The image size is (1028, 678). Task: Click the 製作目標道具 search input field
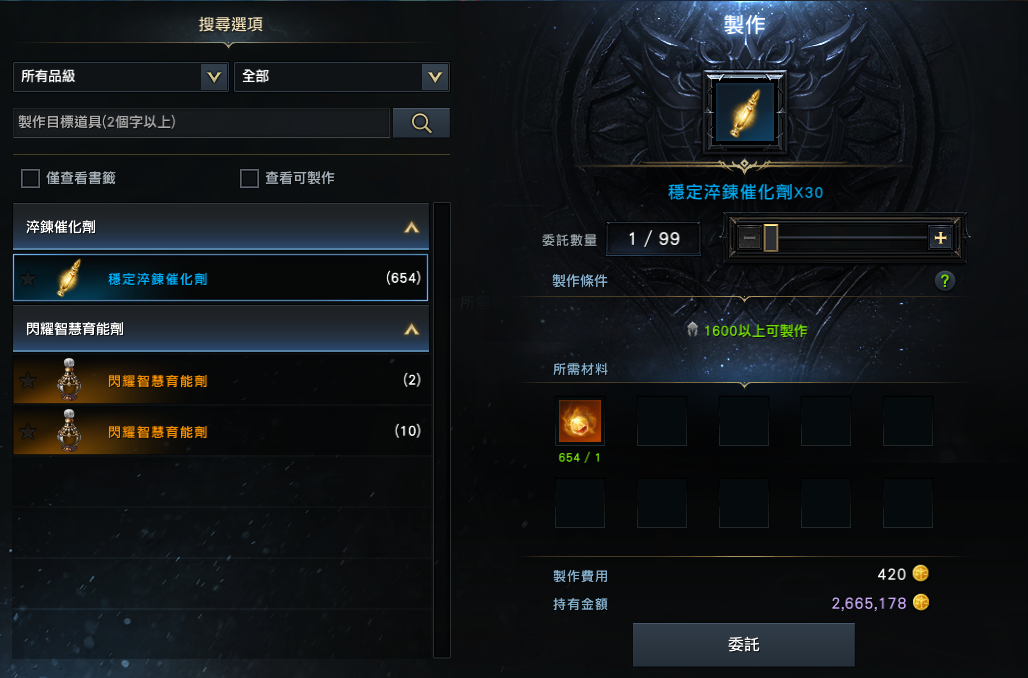click(x=201, y=123)
